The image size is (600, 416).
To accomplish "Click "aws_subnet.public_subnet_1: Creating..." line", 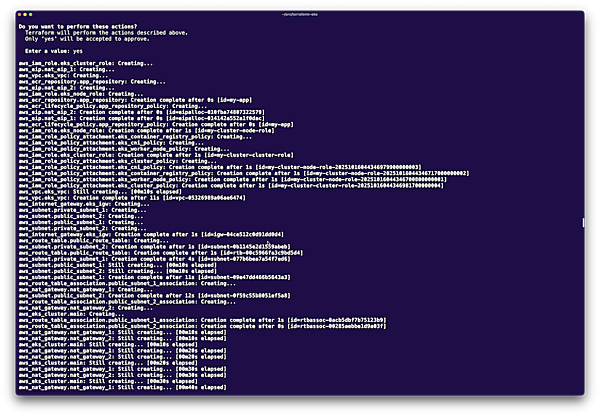I will coord(81,223).
